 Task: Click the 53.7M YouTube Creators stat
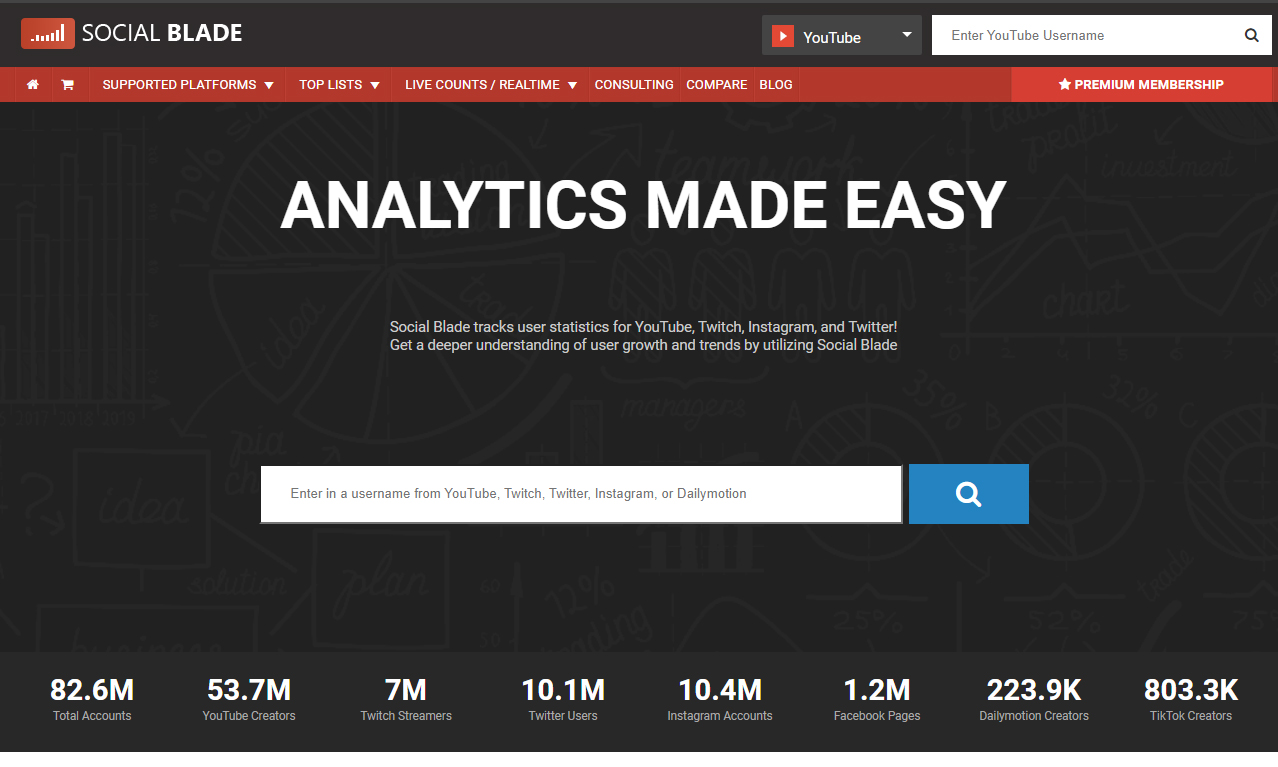[249, 699]
